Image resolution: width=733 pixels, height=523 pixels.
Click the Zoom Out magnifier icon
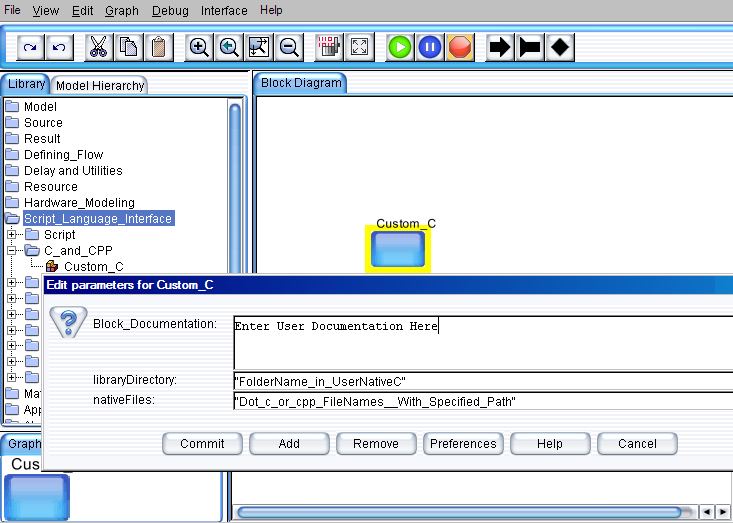click(289, 47)
